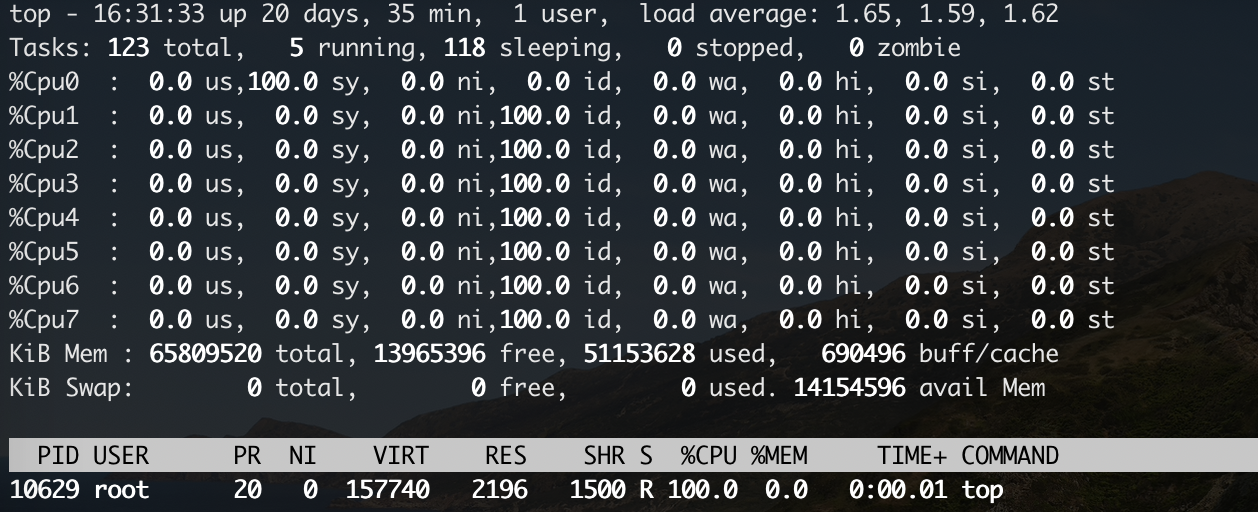Select the %CPU column header
The image size is (1258, 512).
(709, 456)
